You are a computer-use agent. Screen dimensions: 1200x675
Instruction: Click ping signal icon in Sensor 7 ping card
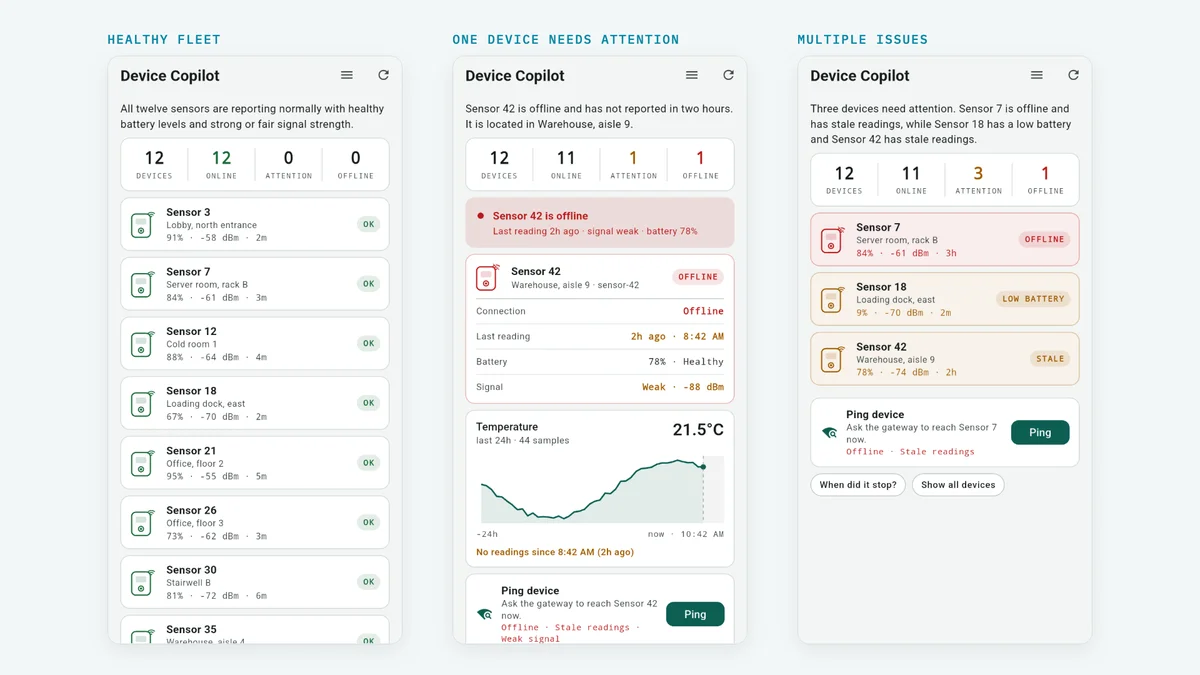tap(829, 432)
